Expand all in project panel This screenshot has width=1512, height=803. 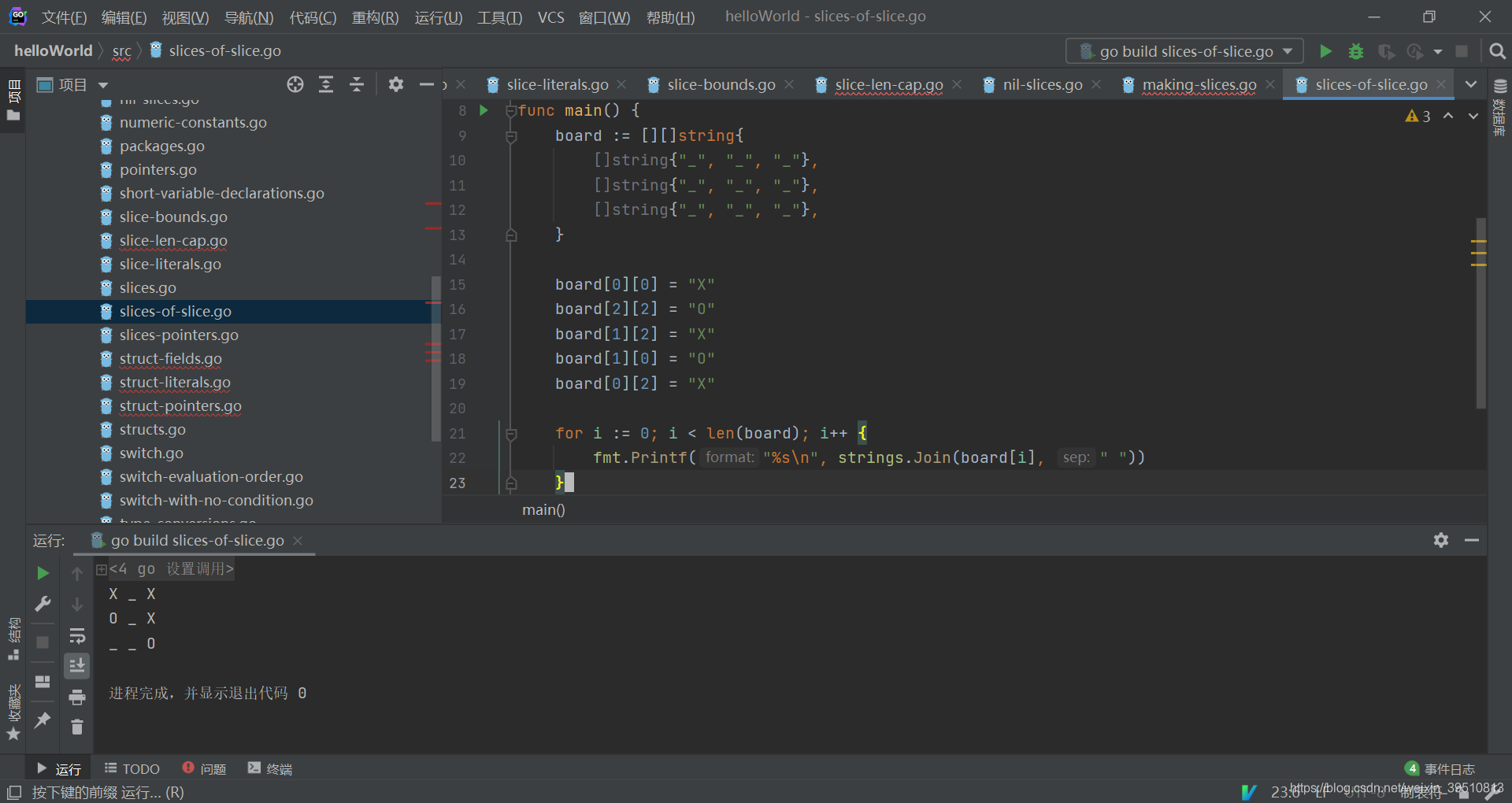click(x=326, y=84)
